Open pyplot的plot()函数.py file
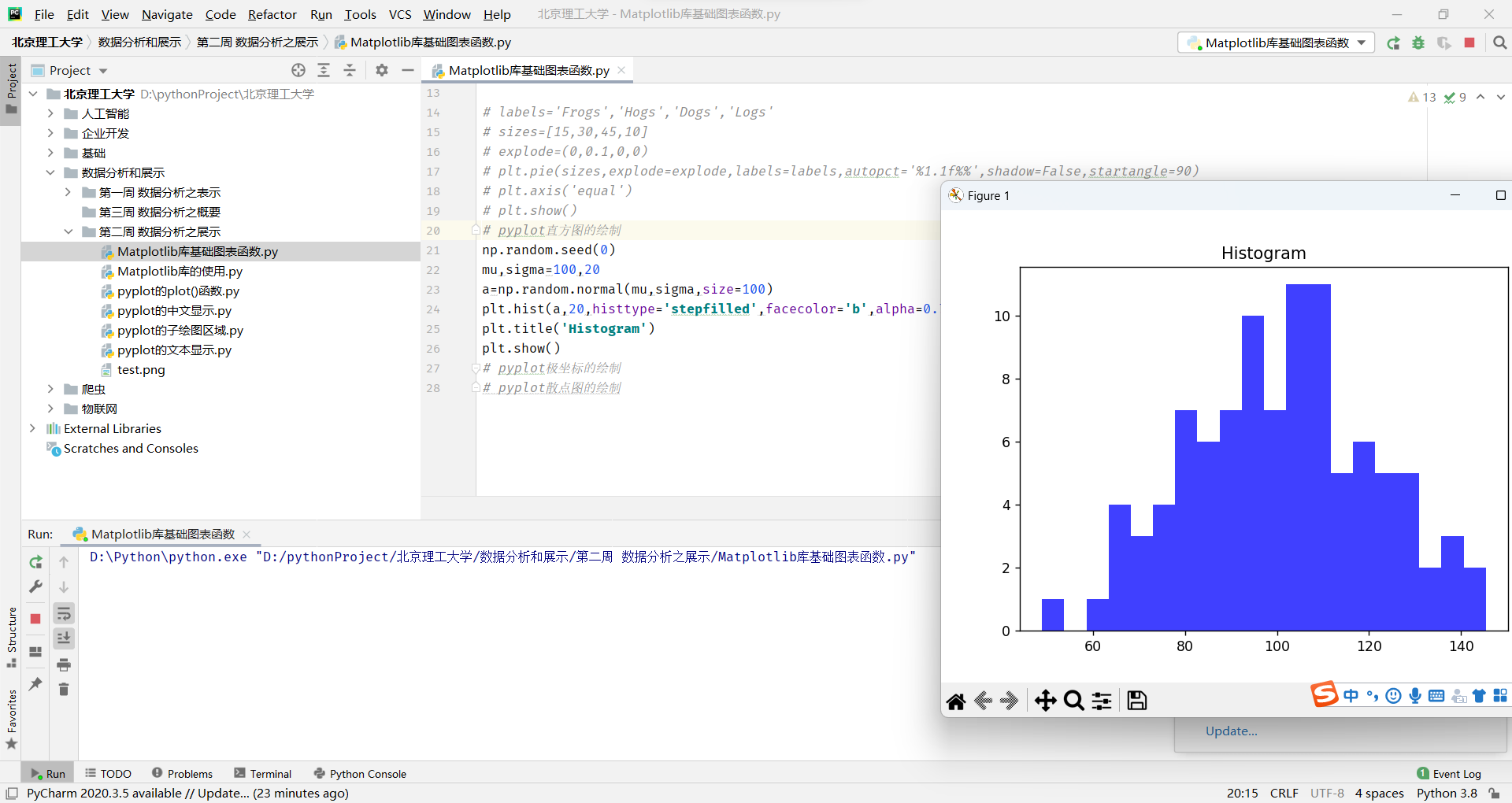 coord(178,291)
